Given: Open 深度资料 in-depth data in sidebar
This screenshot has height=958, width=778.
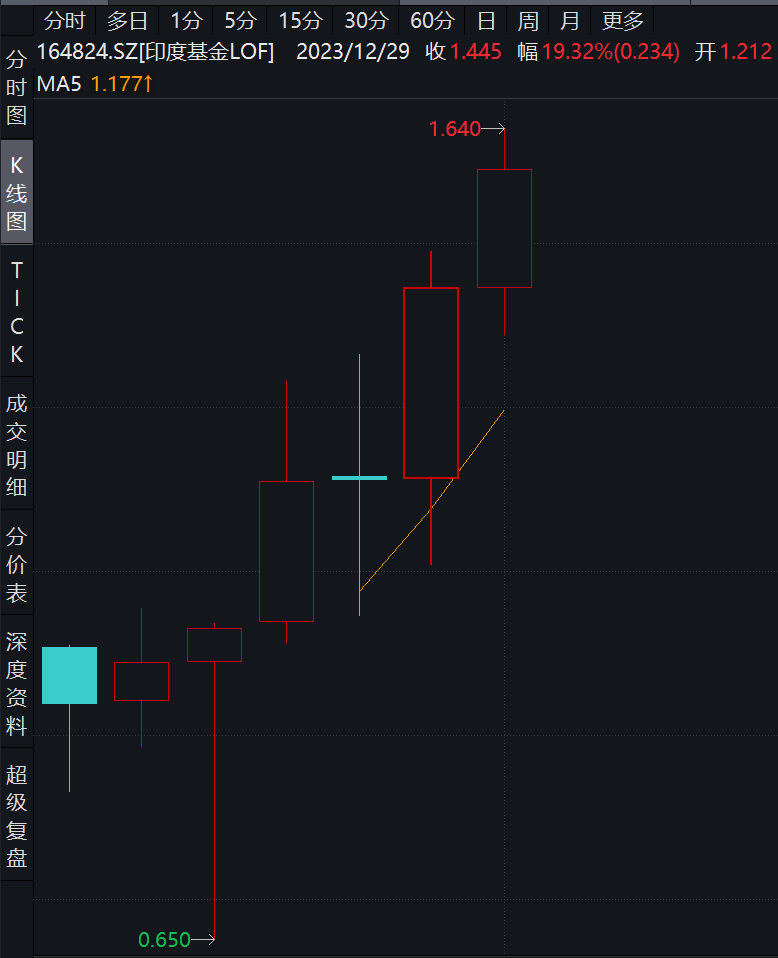Looking at the screenshot, I should [x=17, y=683].
